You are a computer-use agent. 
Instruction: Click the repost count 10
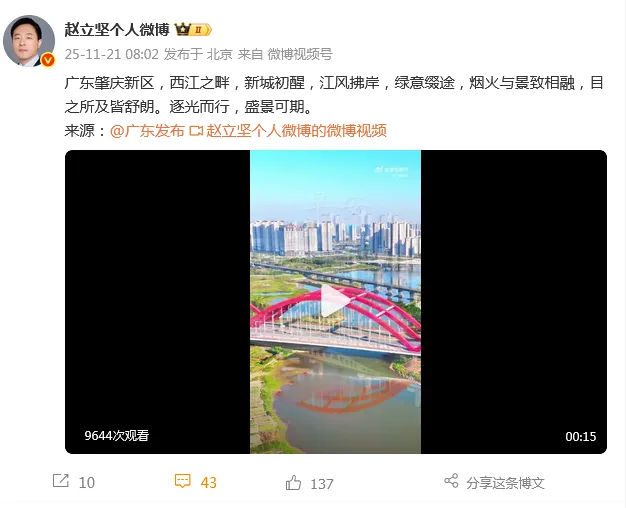87,483
